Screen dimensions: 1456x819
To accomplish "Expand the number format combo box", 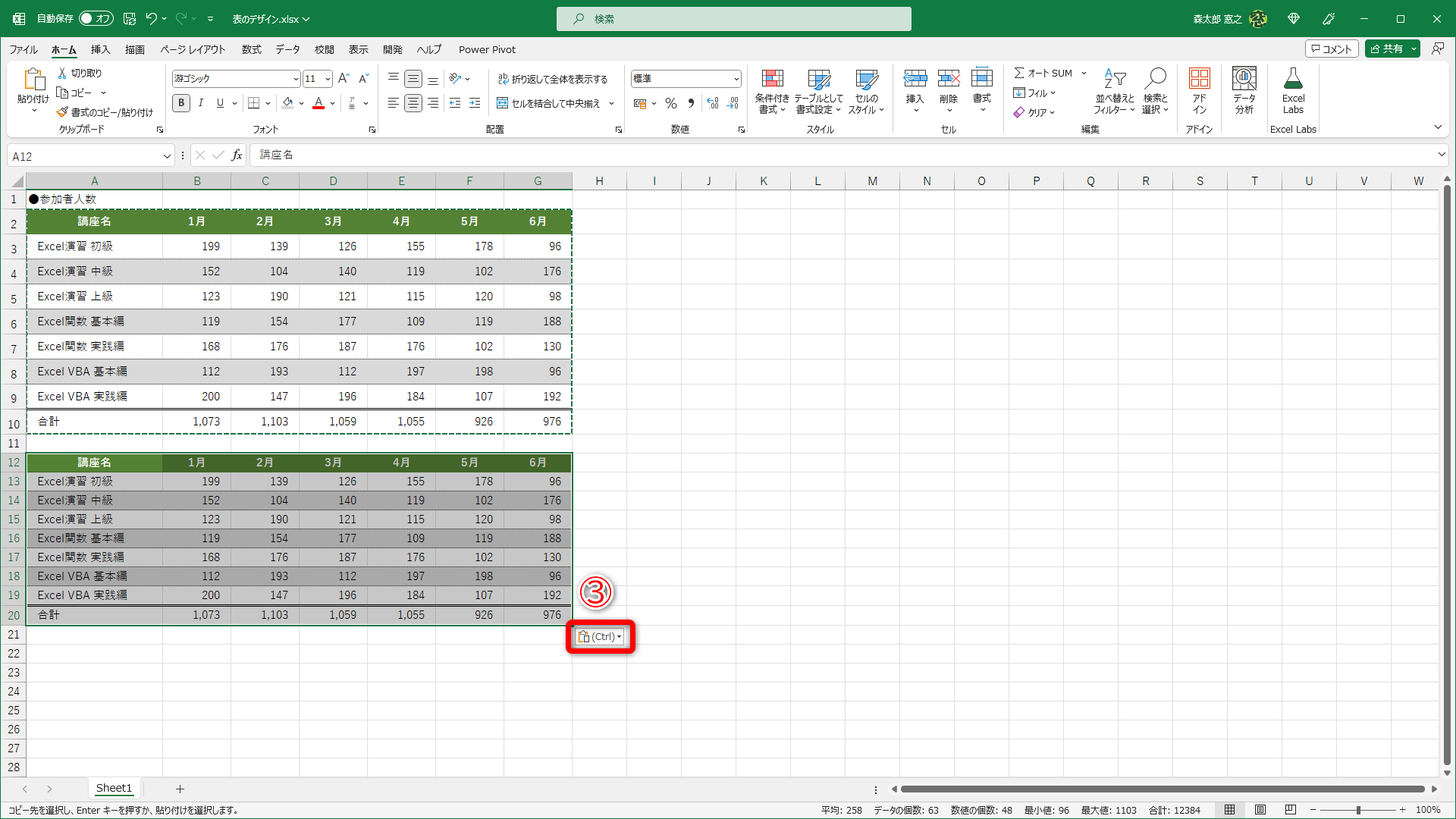I will [736, 79].
